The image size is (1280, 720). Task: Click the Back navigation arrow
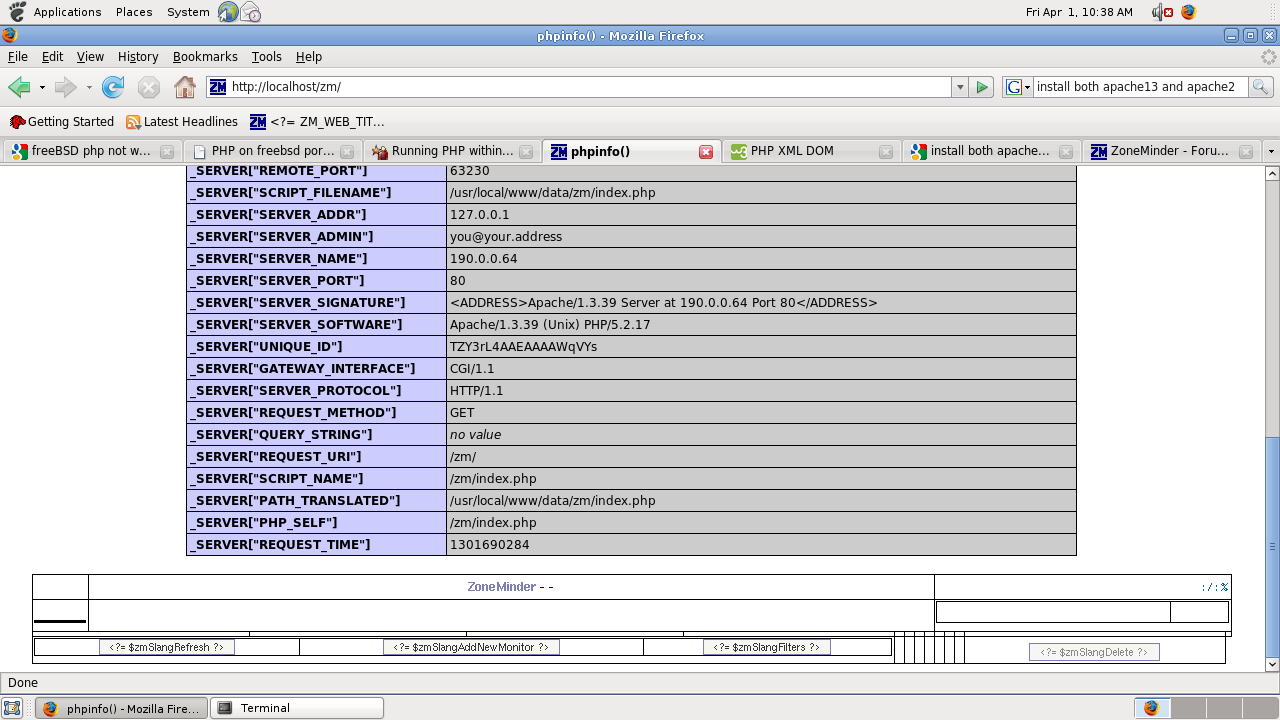[x=19, y=87]
